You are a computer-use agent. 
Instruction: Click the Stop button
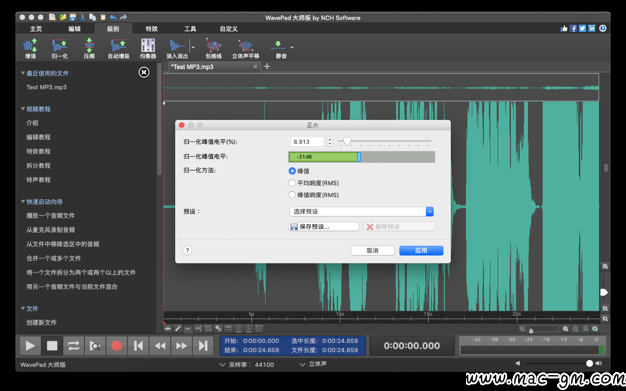coord(52,345)
